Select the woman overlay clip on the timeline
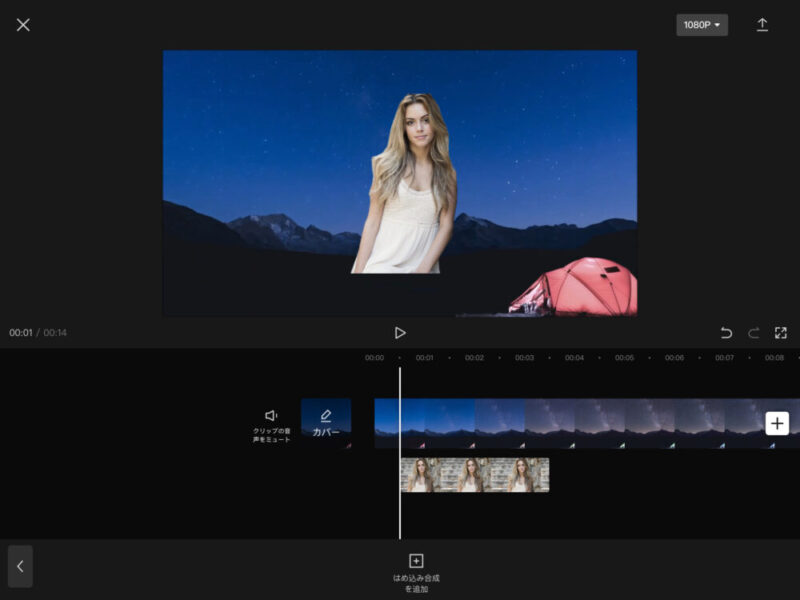800x600 pixels. 475,475
